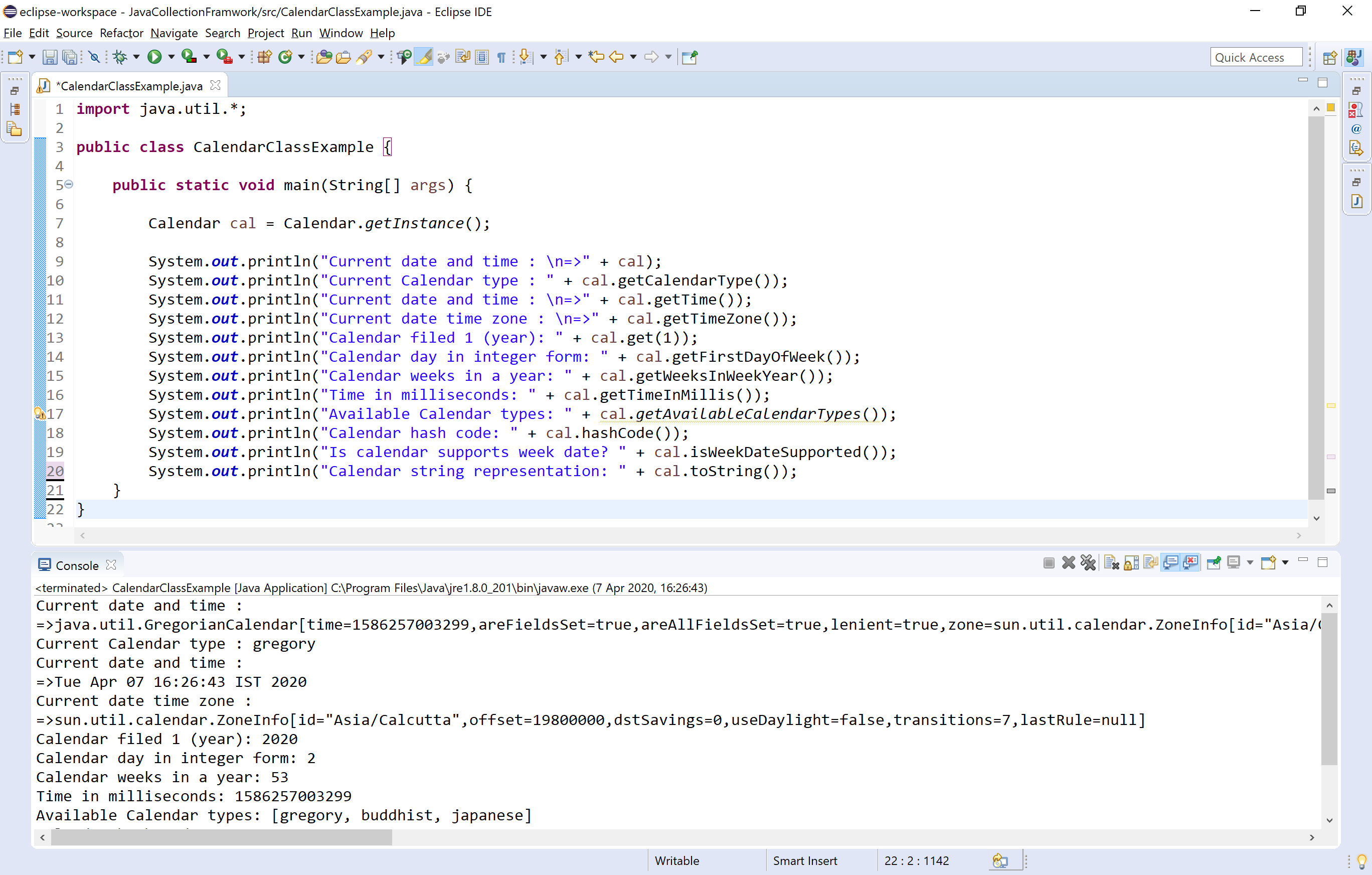Viewport: 1372px width, 875px height.
Task: Click the Last Edit Location icon
Action: pos(597,57)
